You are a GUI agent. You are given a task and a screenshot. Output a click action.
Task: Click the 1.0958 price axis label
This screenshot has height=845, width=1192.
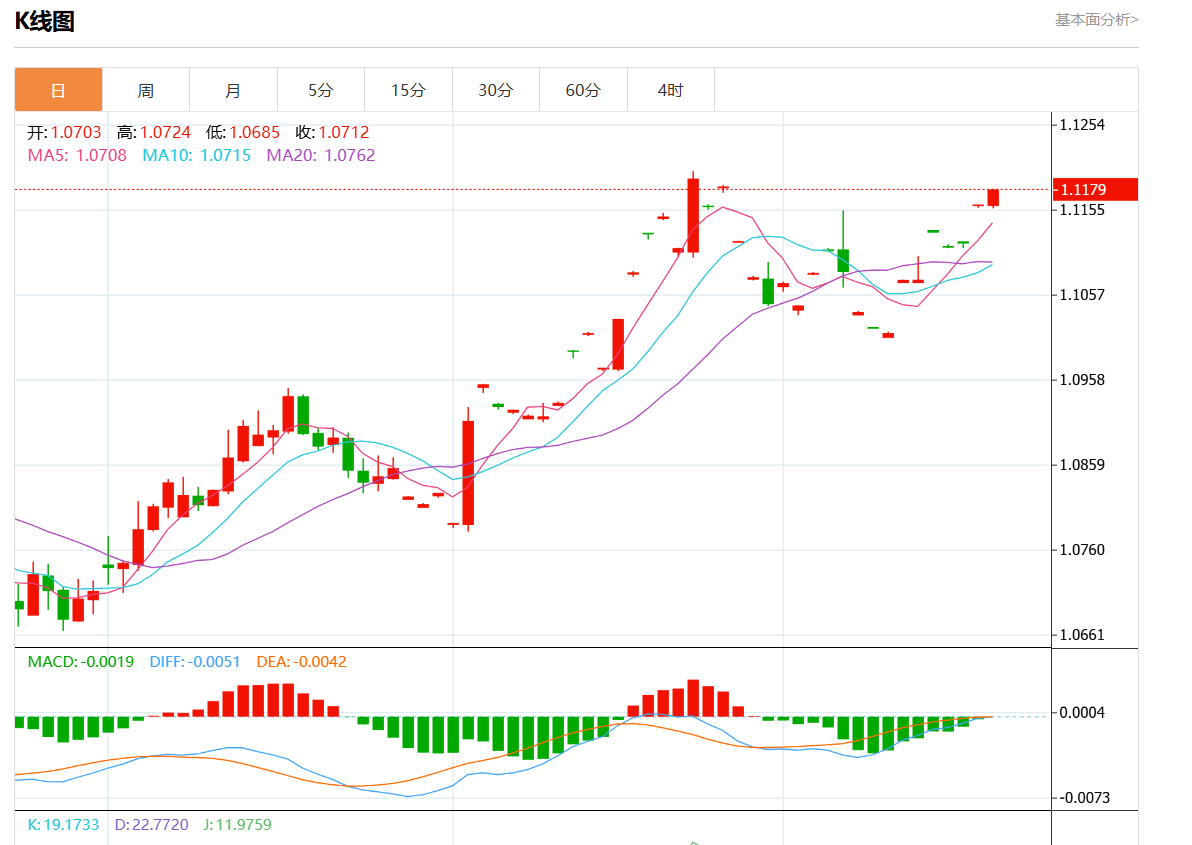click(1083, 380)
